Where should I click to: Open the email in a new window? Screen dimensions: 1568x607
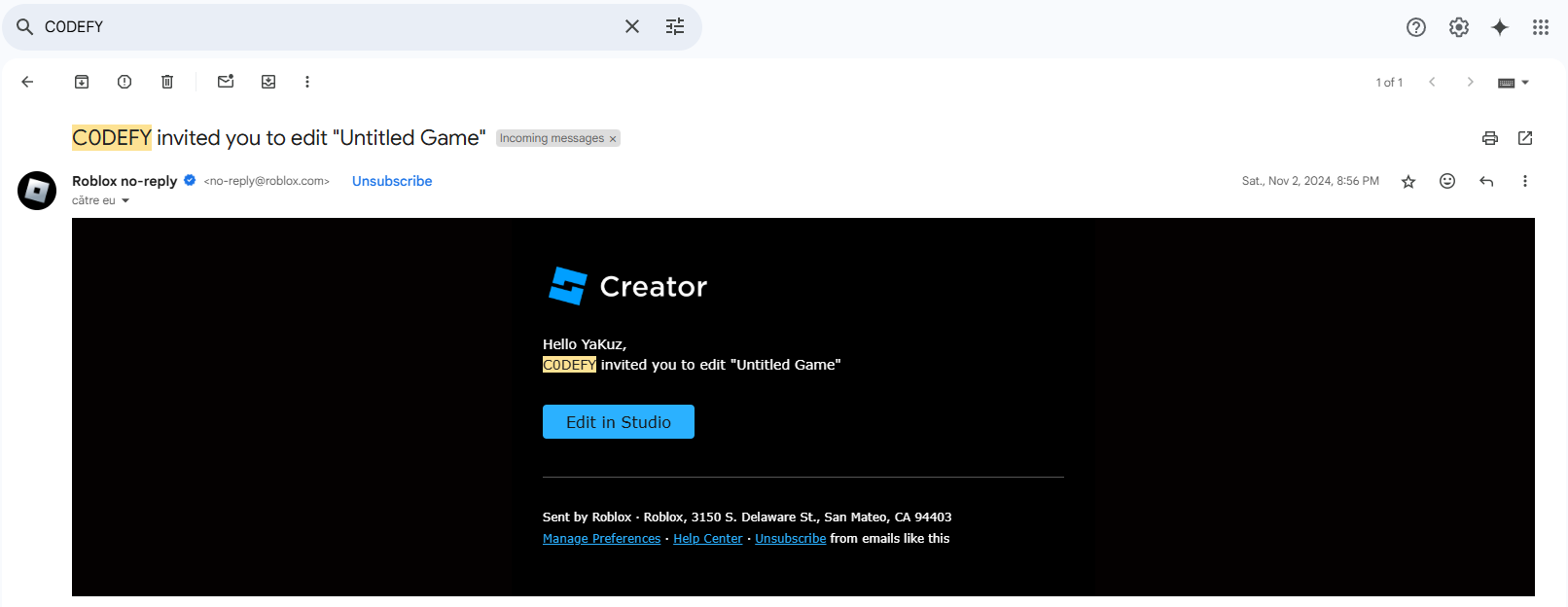click(1525, 138)
